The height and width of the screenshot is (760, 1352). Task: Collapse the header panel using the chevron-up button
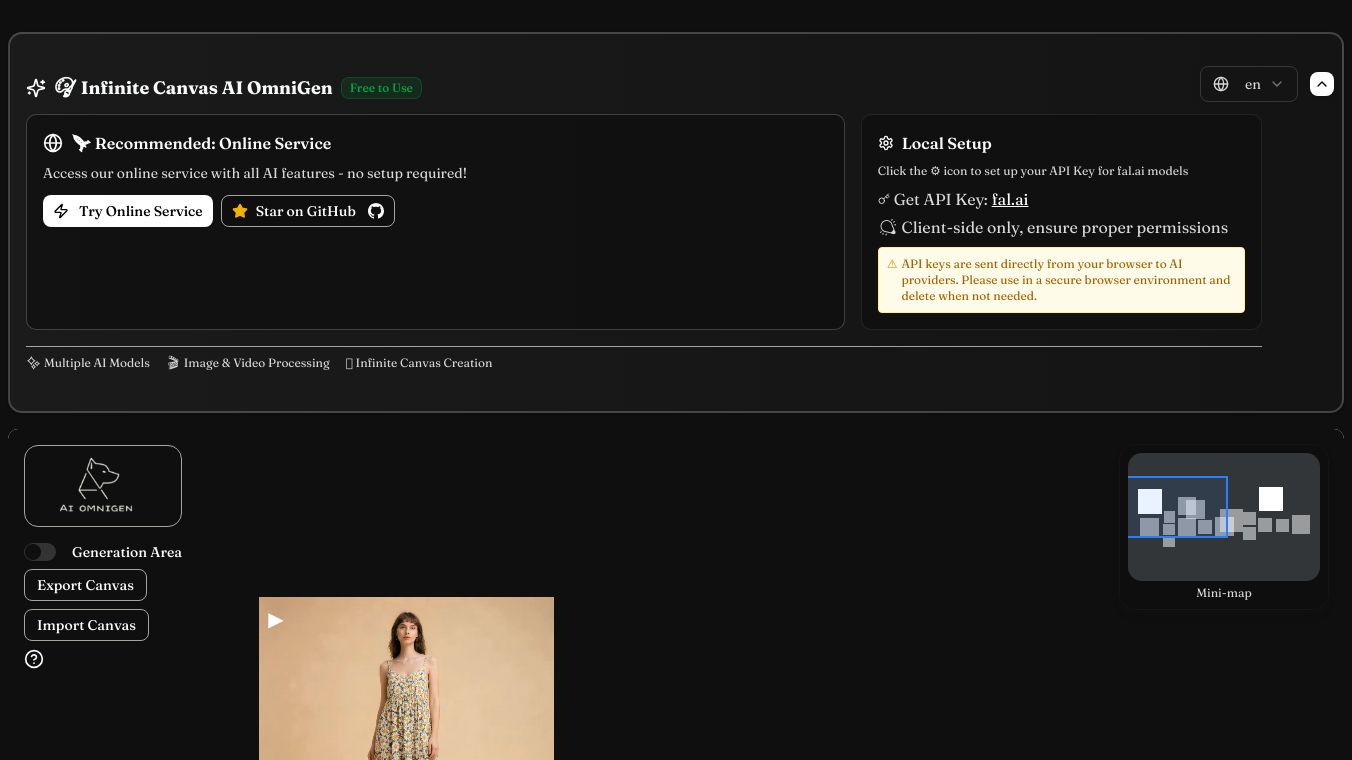[x=1321, y=84]
